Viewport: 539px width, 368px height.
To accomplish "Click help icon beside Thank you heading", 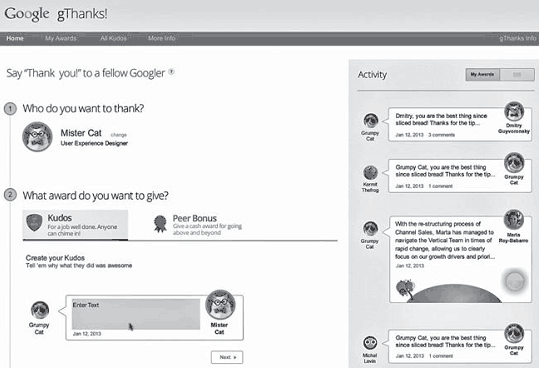I will (171, 72).
